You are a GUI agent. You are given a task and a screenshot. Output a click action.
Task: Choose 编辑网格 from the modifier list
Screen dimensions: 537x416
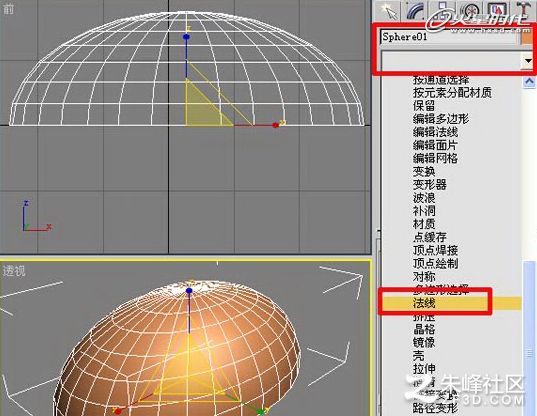click(435, 159)
